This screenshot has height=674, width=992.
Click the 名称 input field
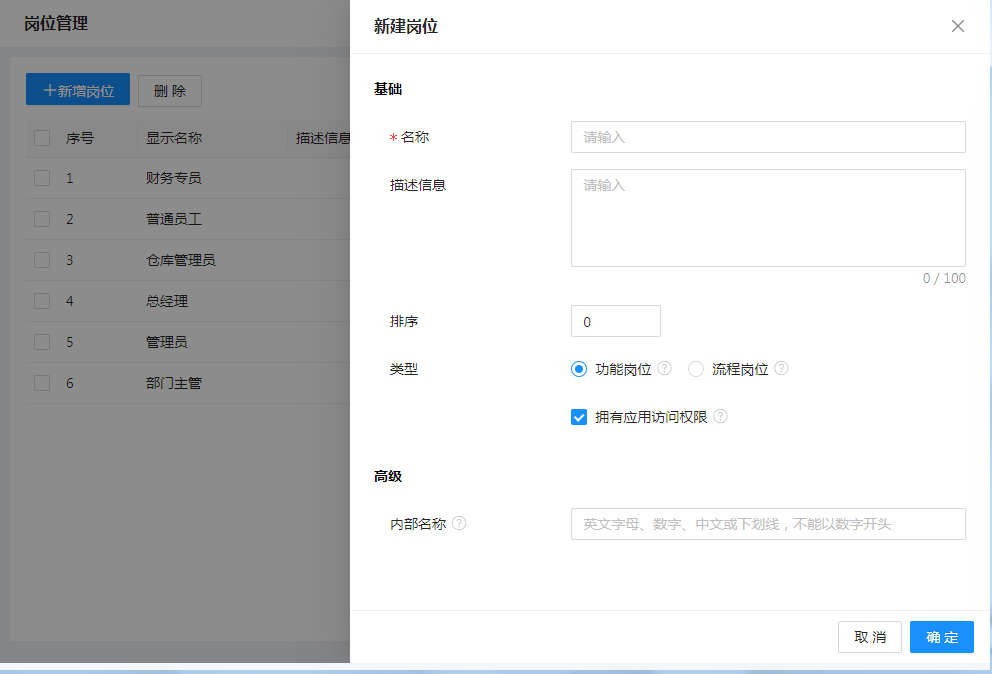(767, 137)
